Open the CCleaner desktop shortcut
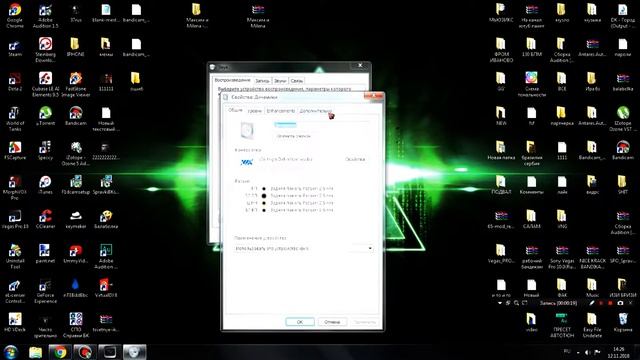 (45, 219)
